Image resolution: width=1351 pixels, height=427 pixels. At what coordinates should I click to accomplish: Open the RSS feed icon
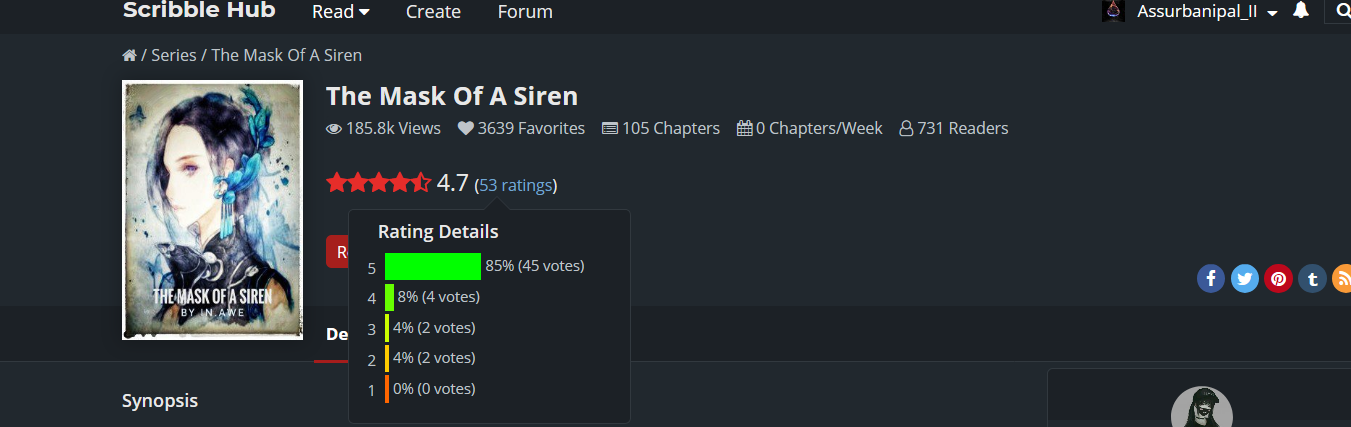tap(1340, 278)
